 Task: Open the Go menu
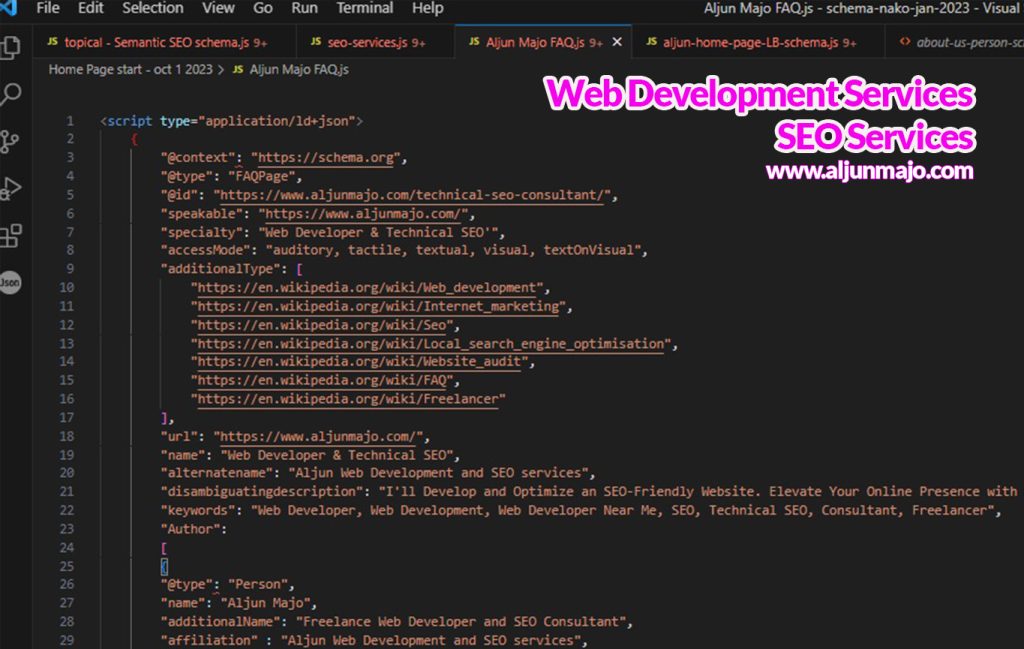pyautogui.click(x=263, y=8)
